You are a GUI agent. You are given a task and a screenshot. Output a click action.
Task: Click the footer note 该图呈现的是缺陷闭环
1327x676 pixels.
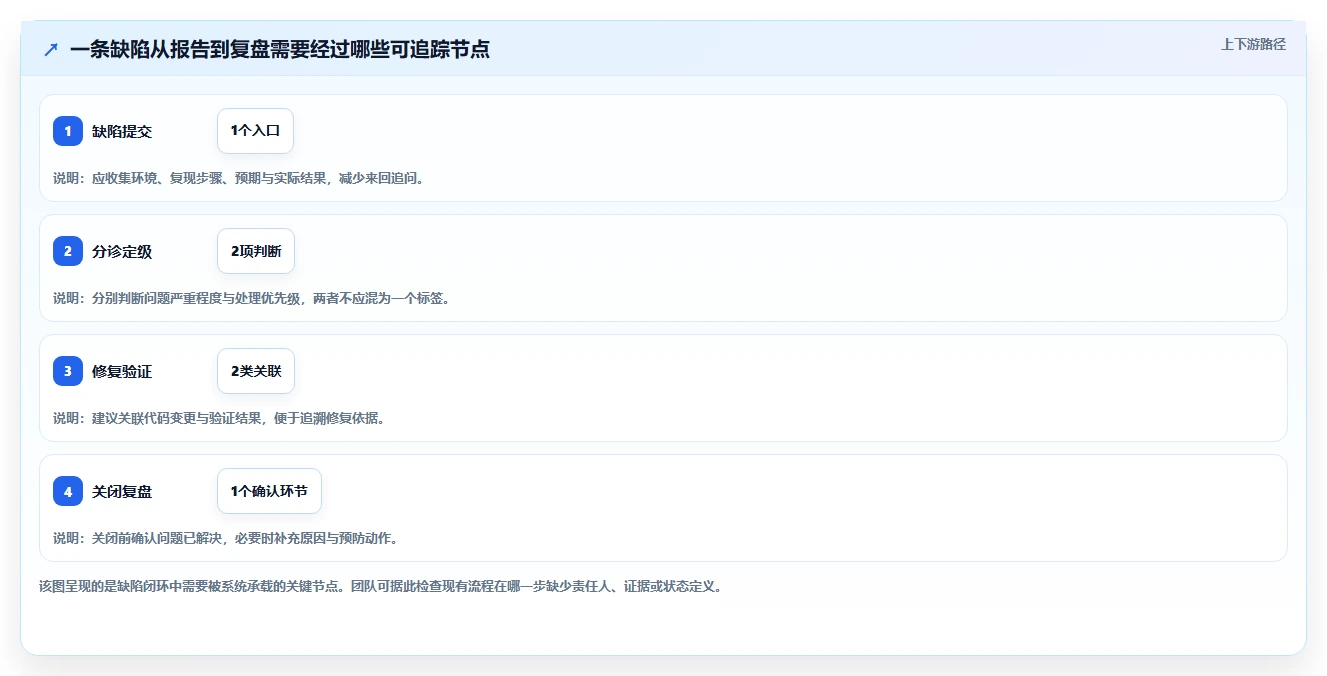tap(380, 586)
